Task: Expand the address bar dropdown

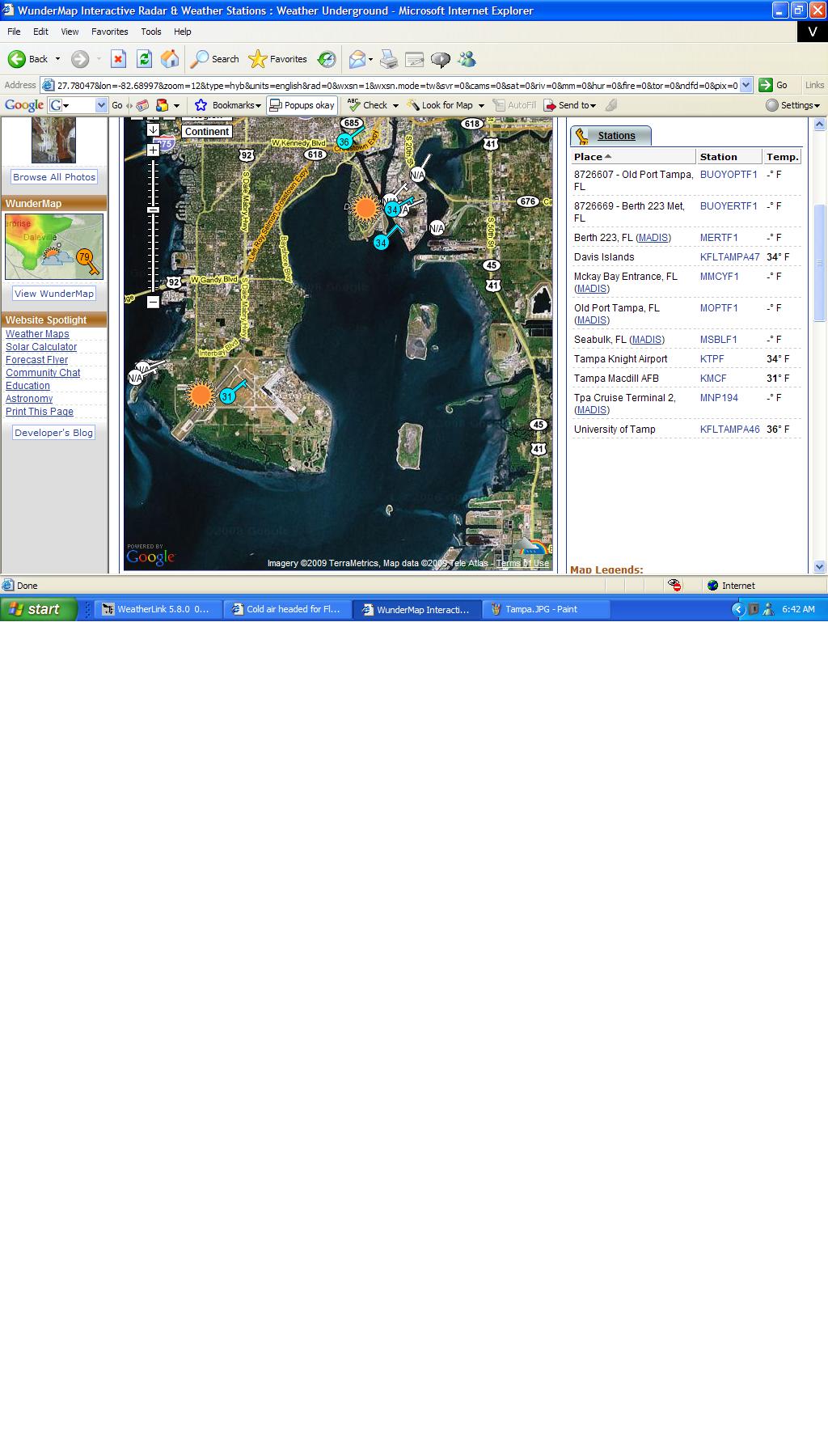Action: coord(746,85)
